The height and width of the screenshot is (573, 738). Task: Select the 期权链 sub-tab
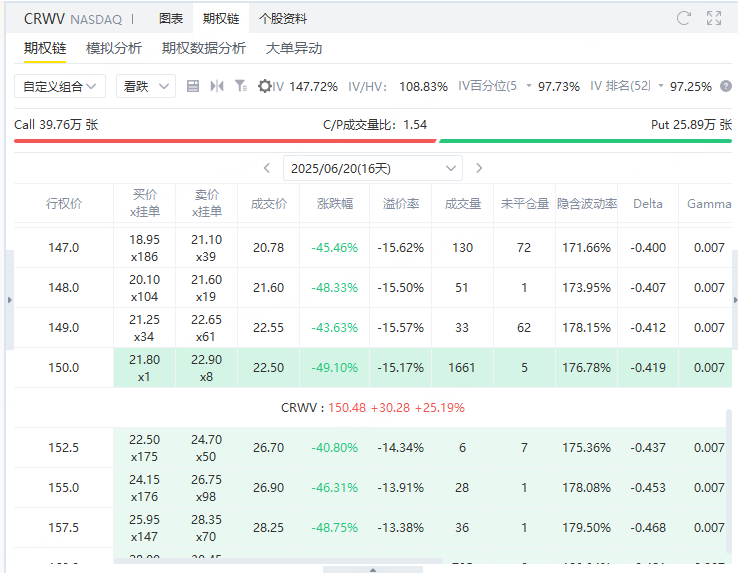pos(45,48)
